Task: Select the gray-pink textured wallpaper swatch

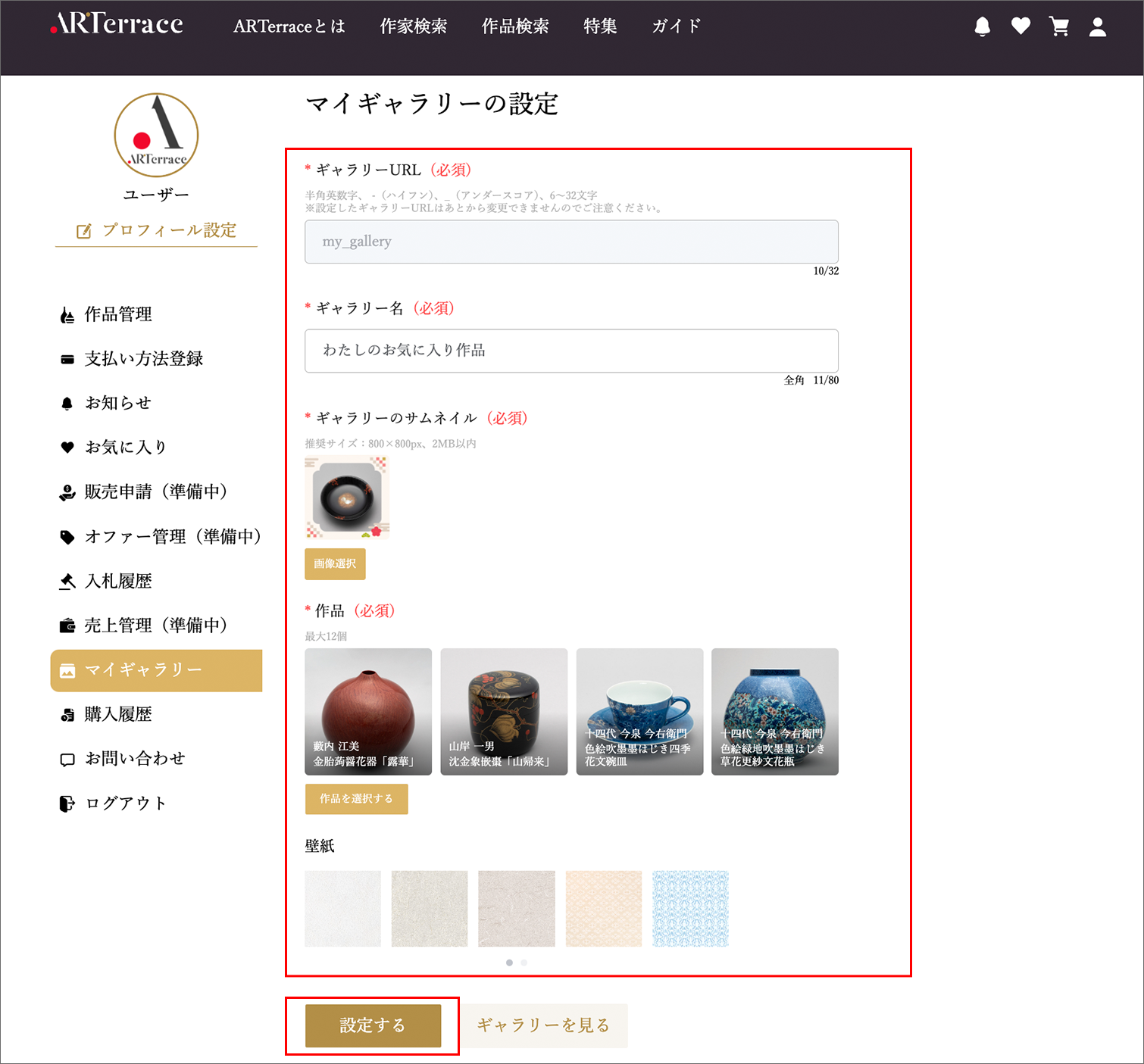Action: (517, 909)
